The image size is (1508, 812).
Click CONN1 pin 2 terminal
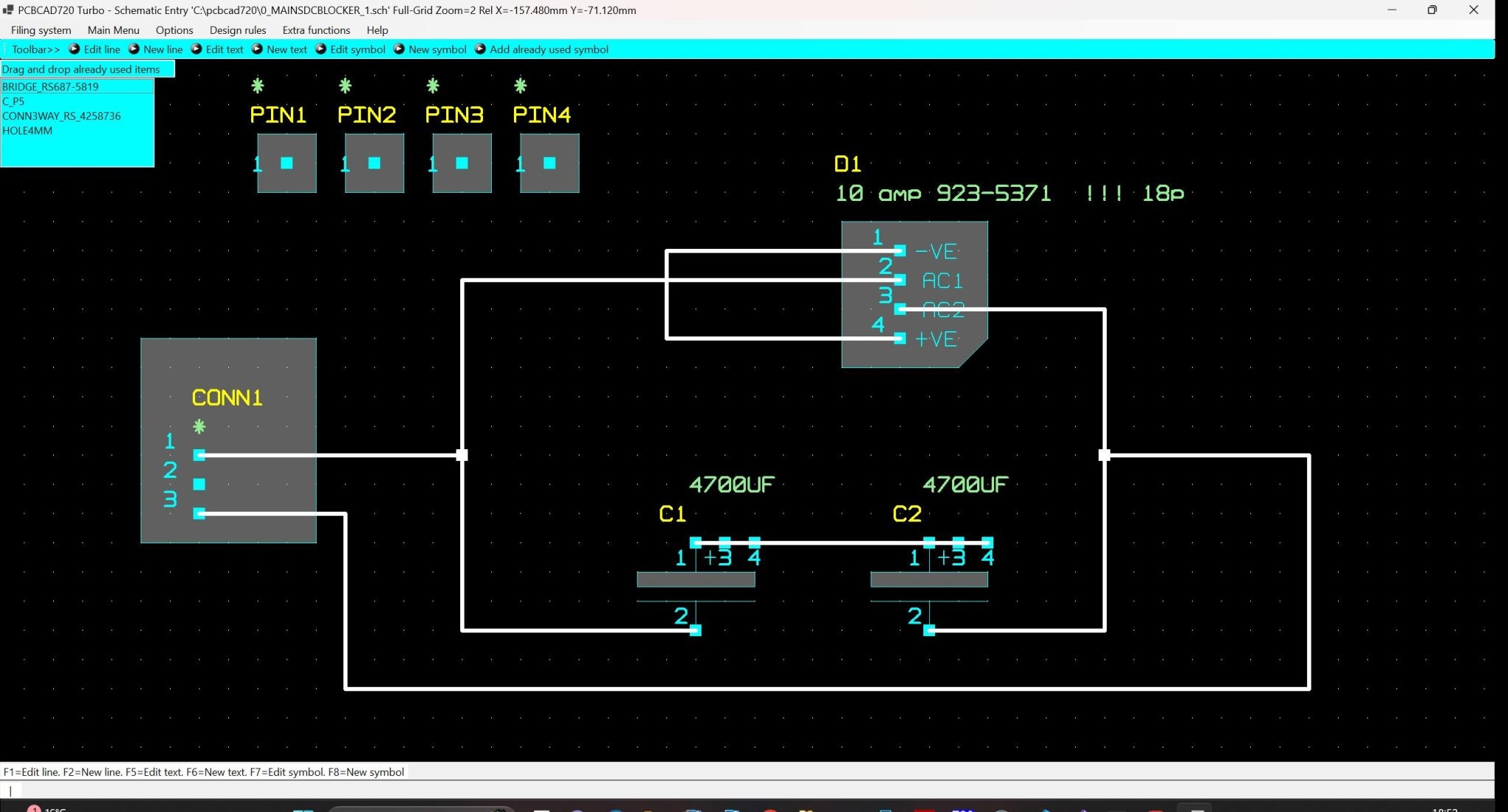coord(199,484)
